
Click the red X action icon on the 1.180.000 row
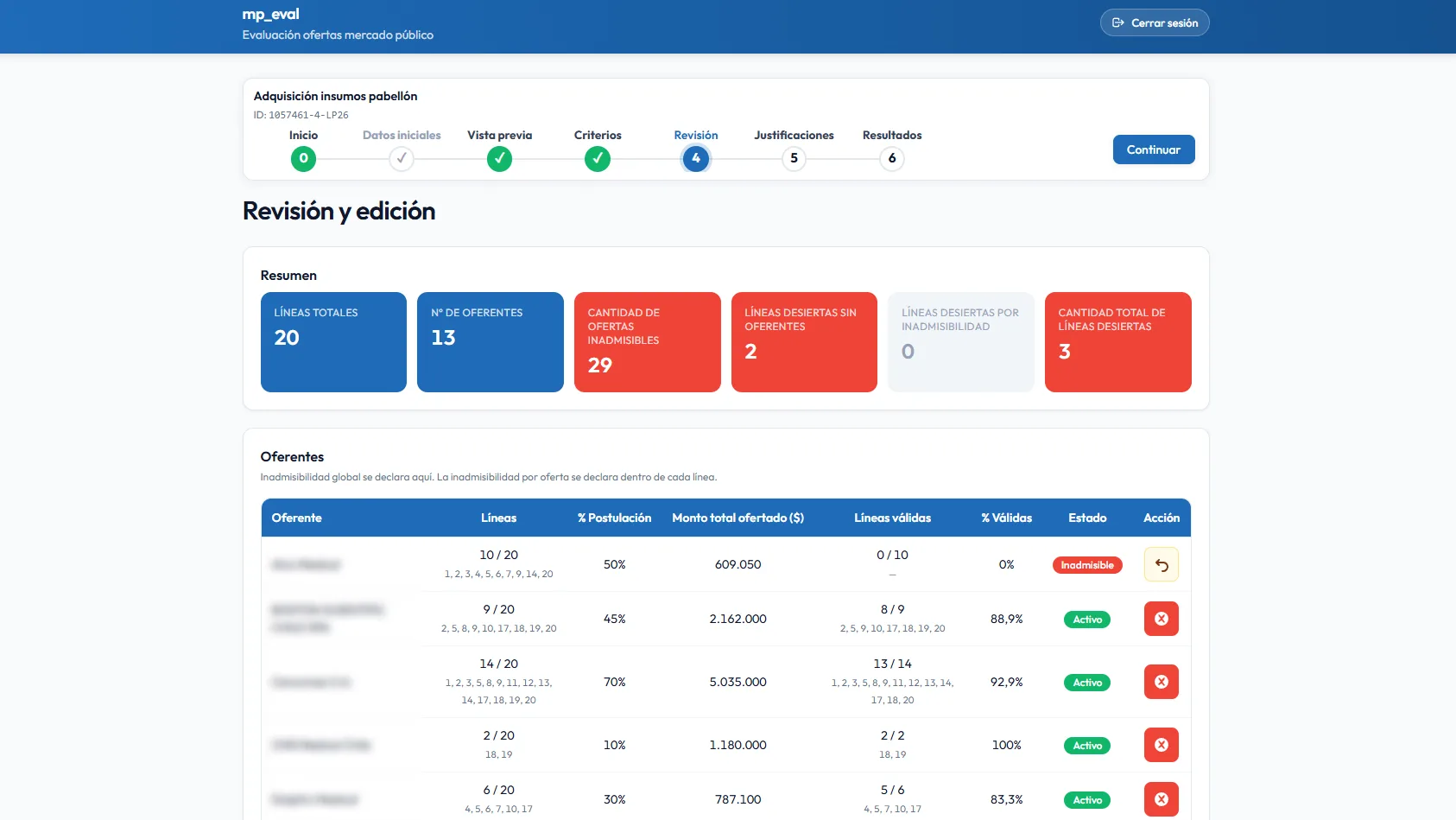[x=1161, y=745]
